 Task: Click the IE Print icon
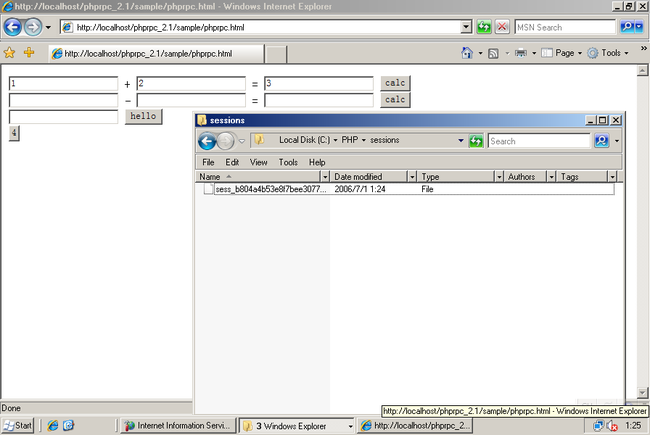point(521,53)
